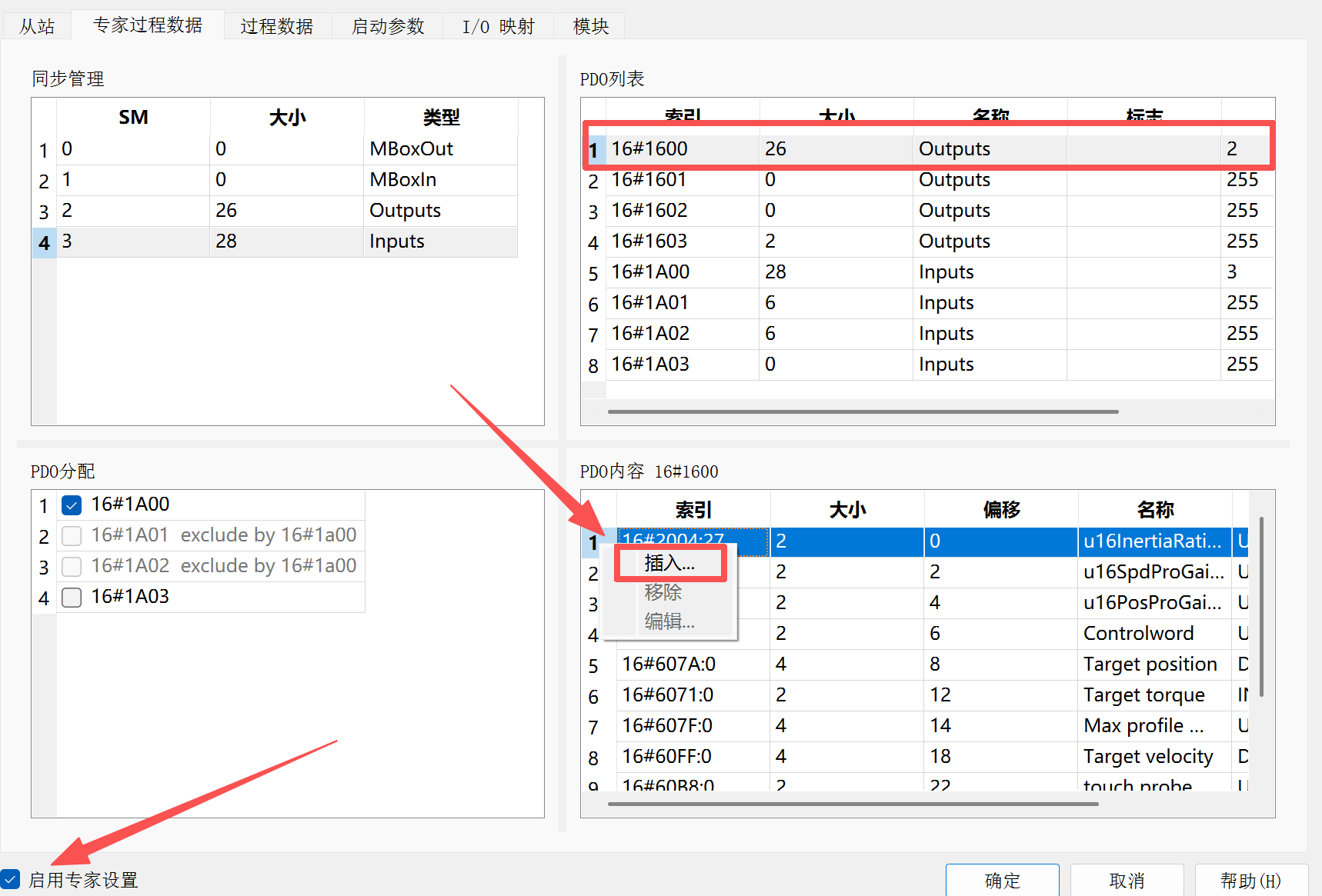Viewport: 1322px width, 896px height.
Task: Click the Target position name cell
Action: pyautogui.click(x=1155, y=665)
